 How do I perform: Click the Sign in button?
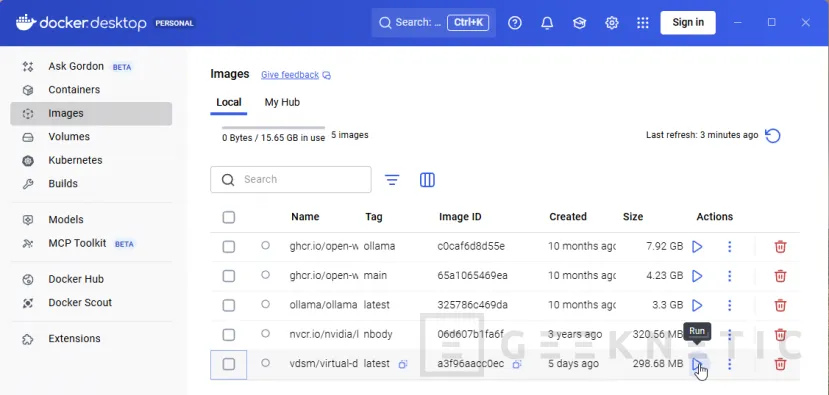pos(688,23)
